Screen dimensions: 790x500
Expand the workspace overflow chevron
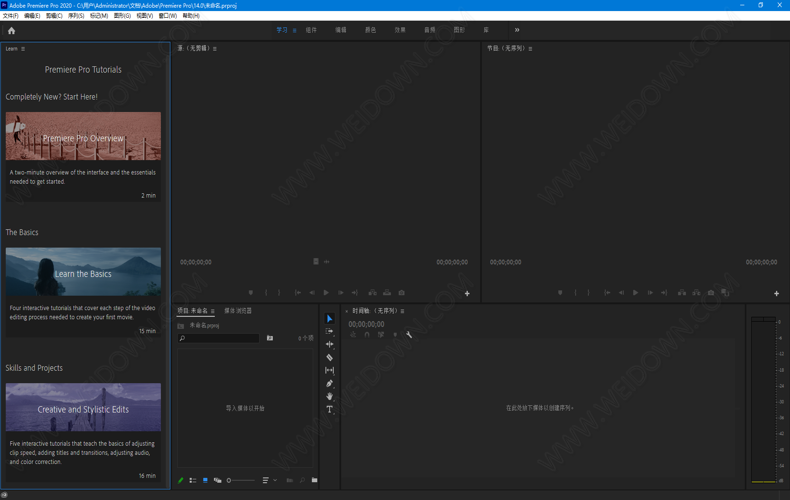tap(517, 30)
